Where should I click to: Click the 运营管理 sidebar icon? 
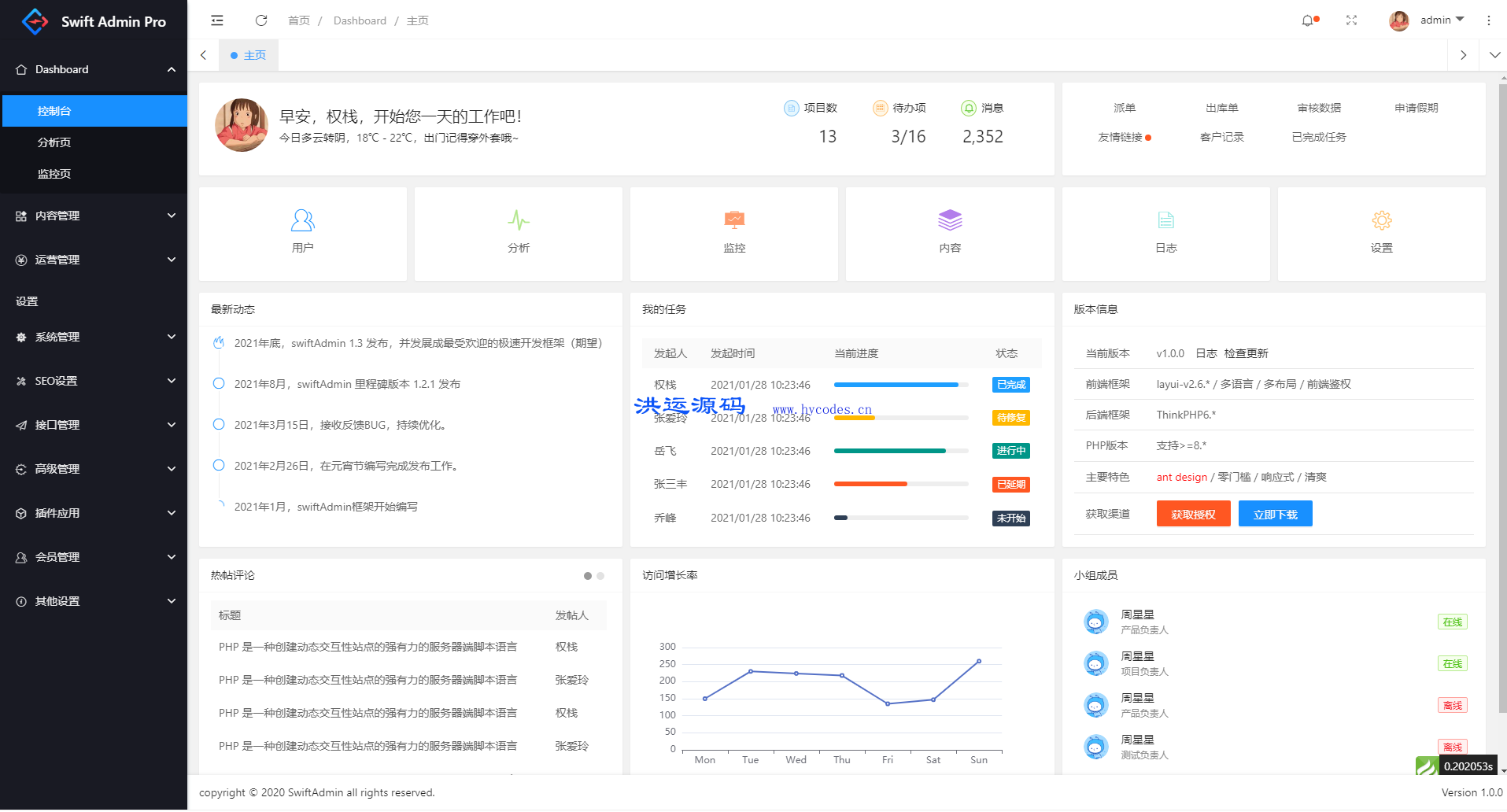21,260
